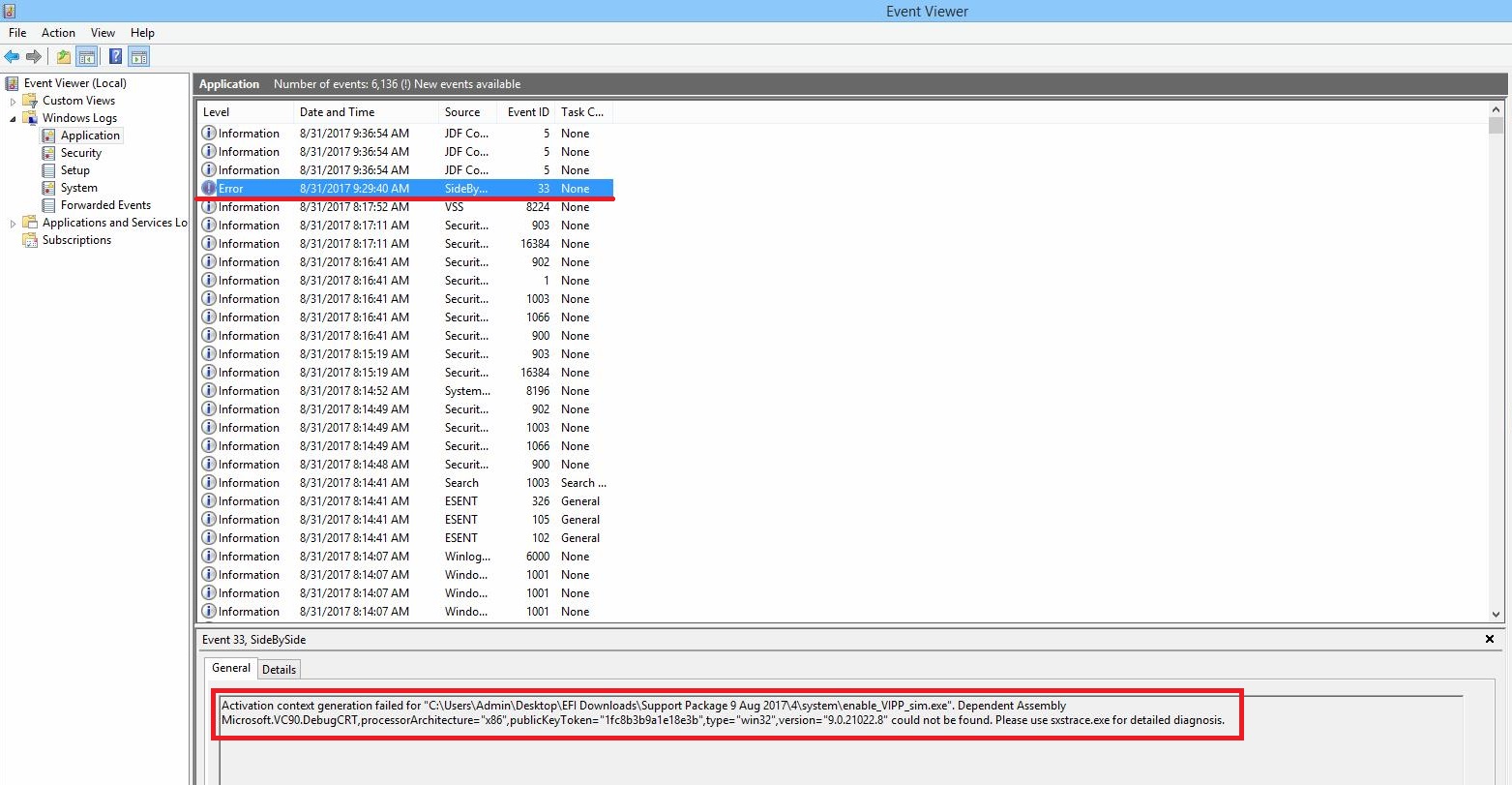Select the Security log icon in the tree
The image size is (1512, 785).
click(48, 153)
